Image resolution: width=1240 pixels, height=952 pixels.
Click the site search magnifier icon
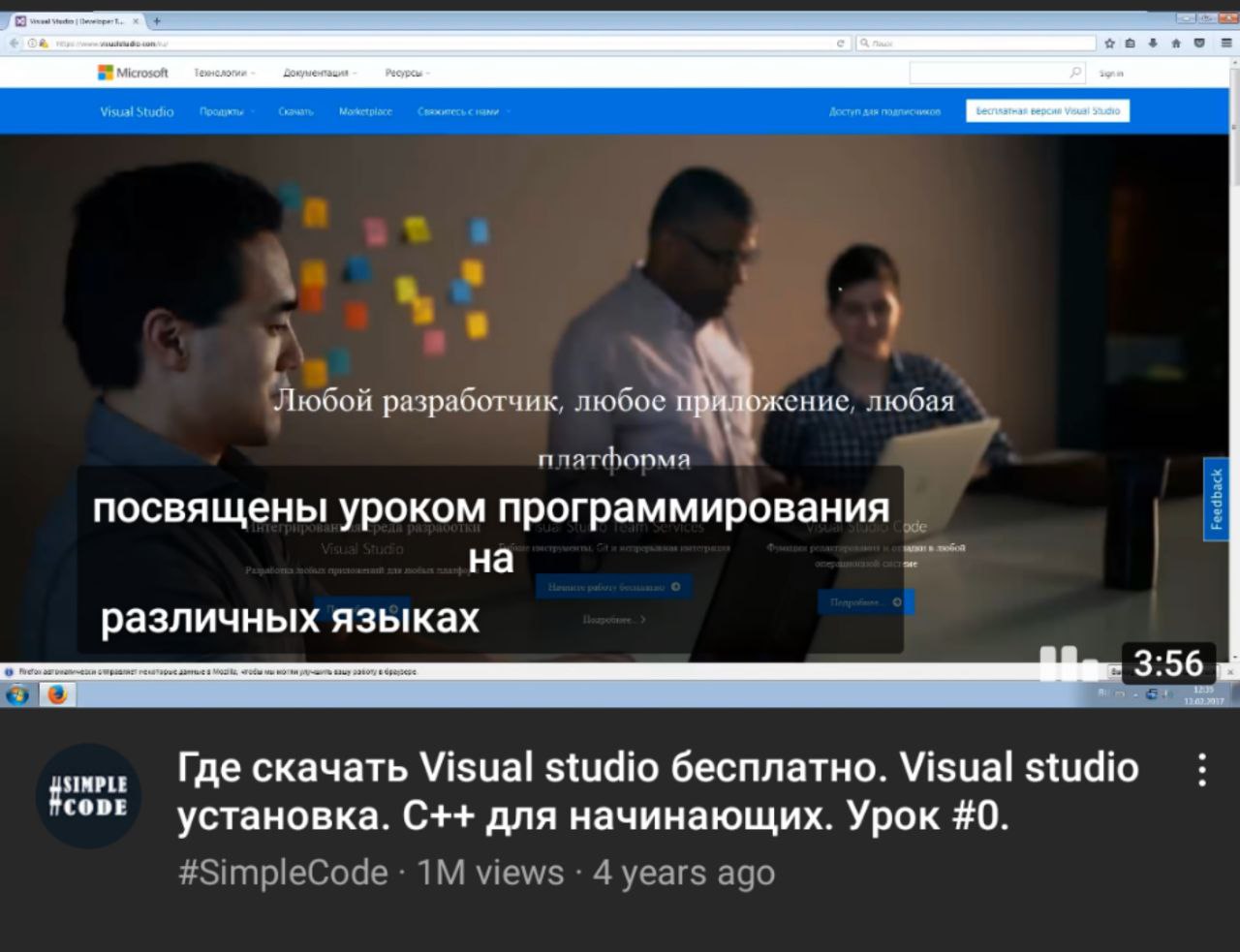[x=1075, y=73]
